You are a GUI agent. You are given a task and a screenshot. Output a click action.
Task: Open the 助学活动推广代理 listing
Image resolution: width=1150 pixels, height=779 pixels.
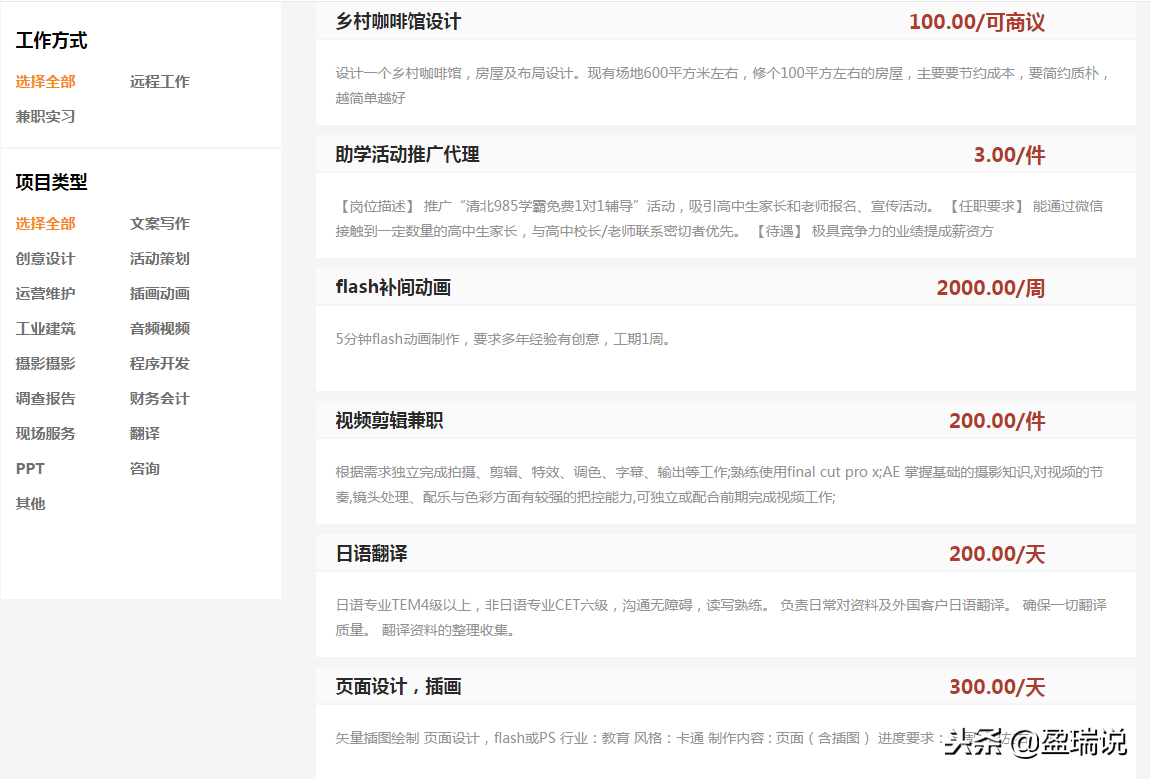[407, 155]
